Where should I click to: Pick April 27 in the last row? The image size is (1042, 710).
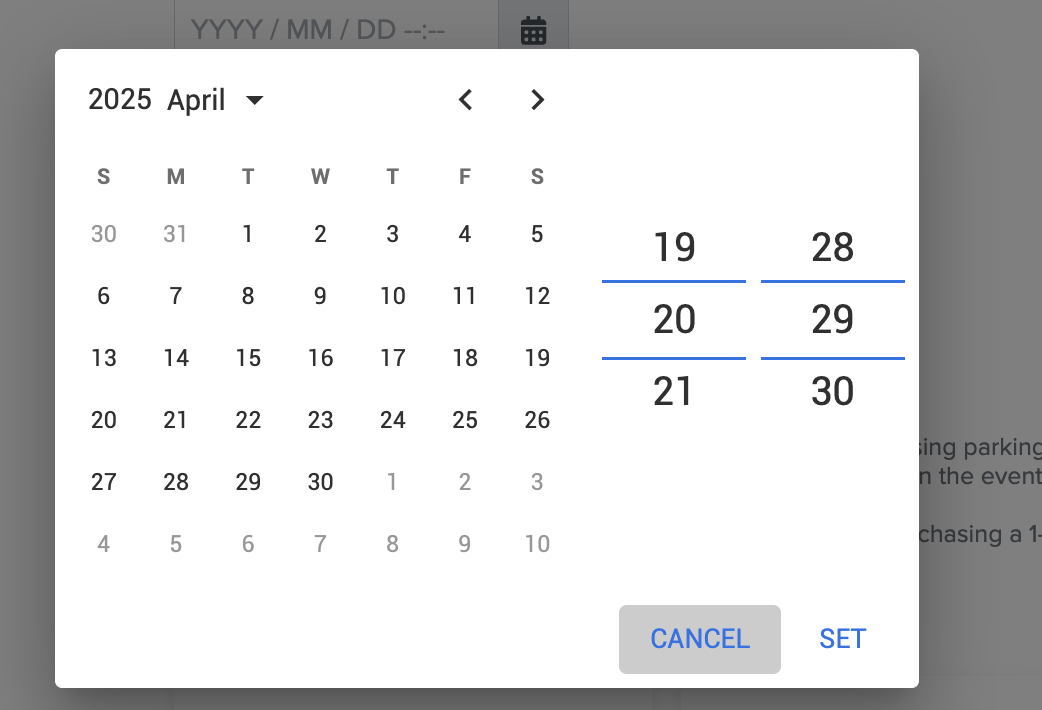pyautogui.click(x=104, y=482)
